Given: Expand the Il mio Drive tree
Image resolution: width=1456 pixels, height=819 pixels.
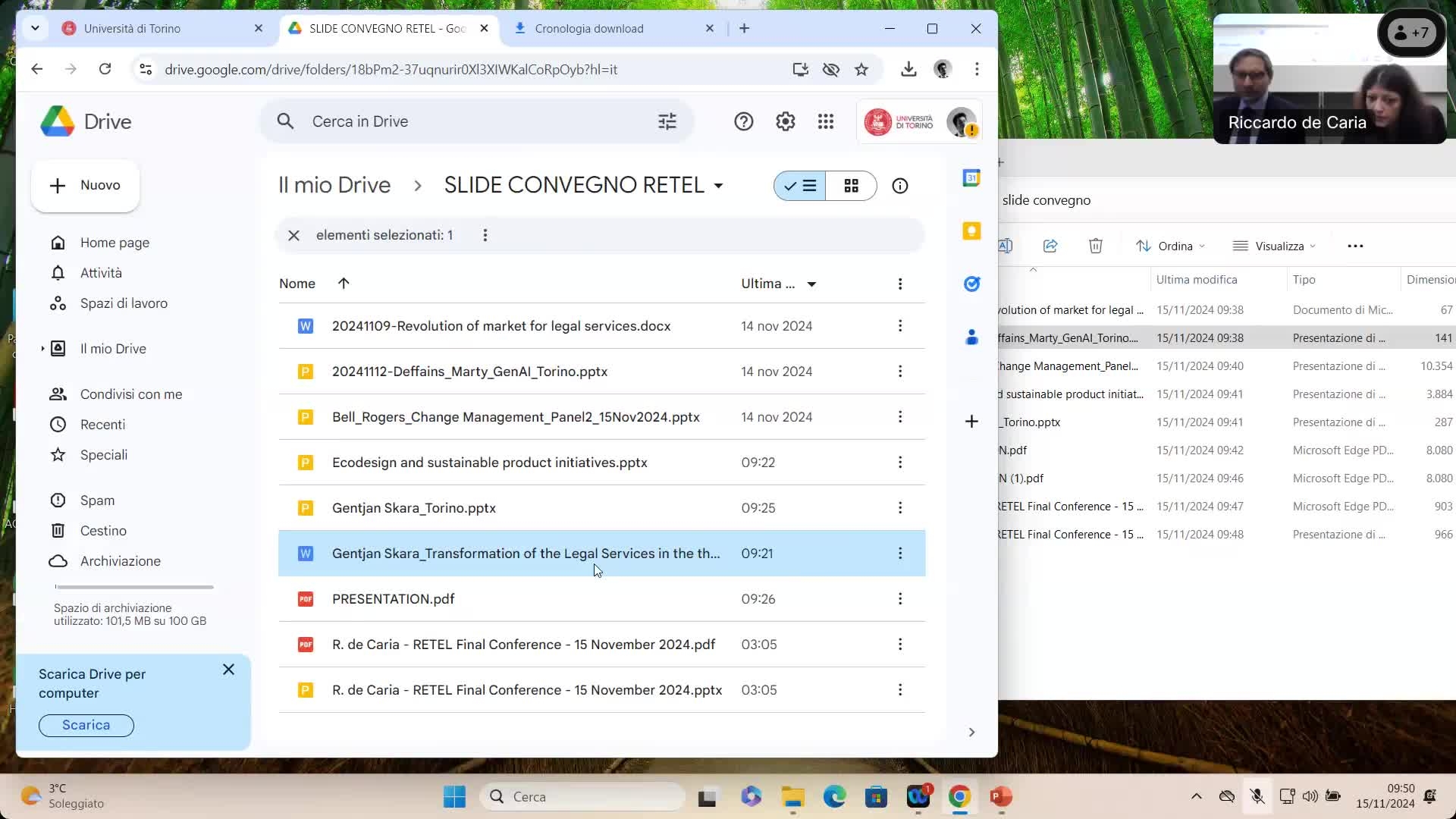Looking at the screenshot, I should 42,349.
